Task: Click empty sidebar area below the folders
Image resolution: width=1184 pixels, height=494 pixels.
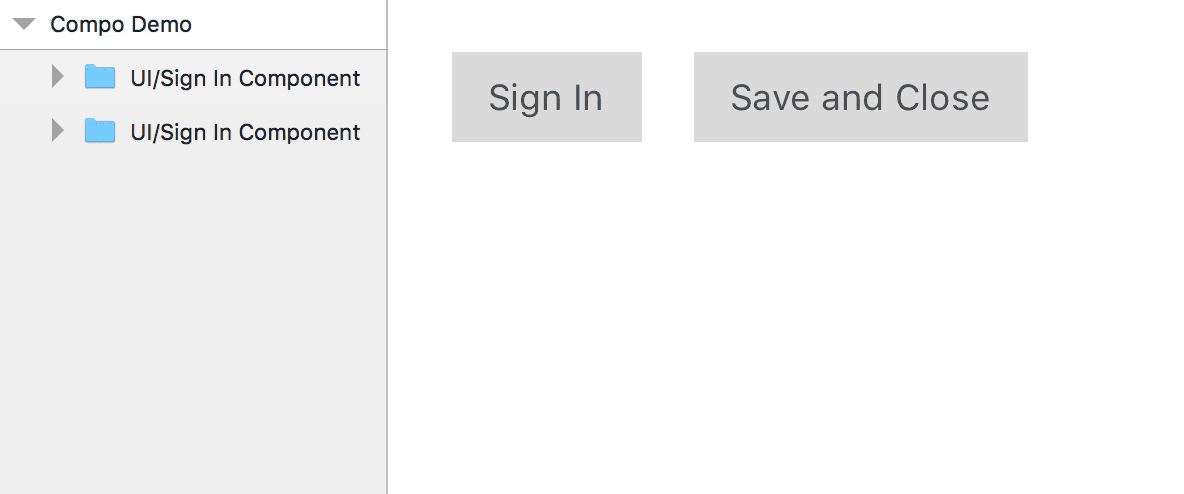Action: [x=193, y=325]
